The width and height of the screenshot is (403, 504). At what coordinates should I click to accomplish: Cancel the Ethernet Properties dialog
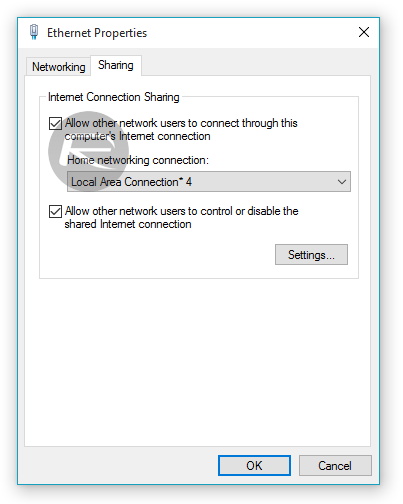point(335,465)
